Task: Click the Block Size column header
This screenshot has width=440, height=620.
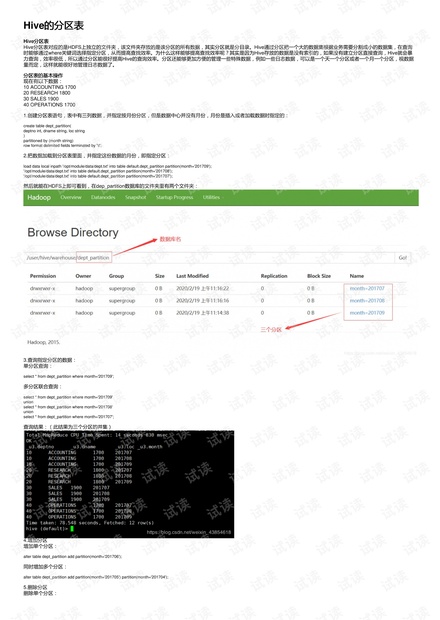Action: 319,276
